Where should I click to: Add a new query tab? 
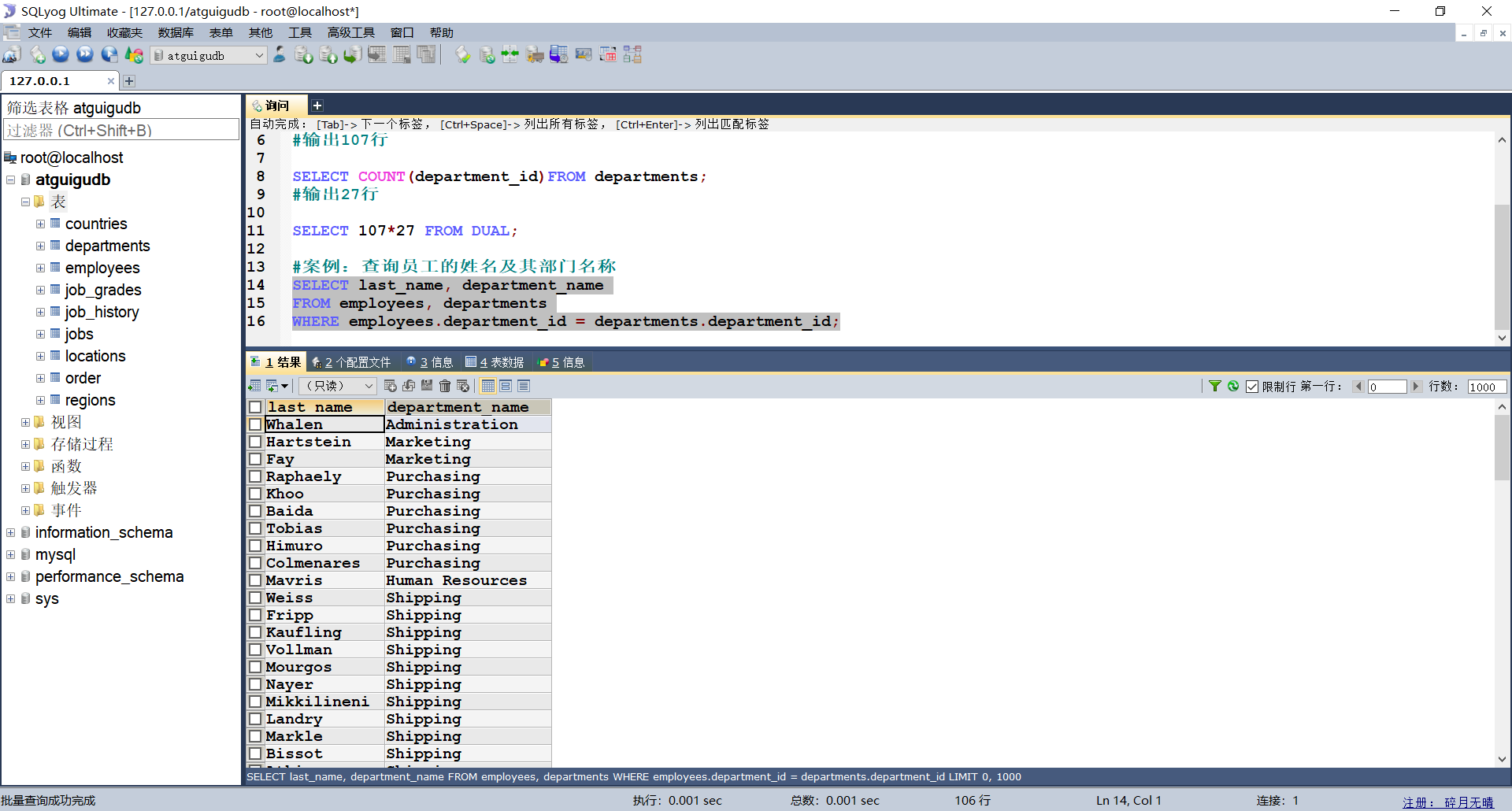(317, 106)
